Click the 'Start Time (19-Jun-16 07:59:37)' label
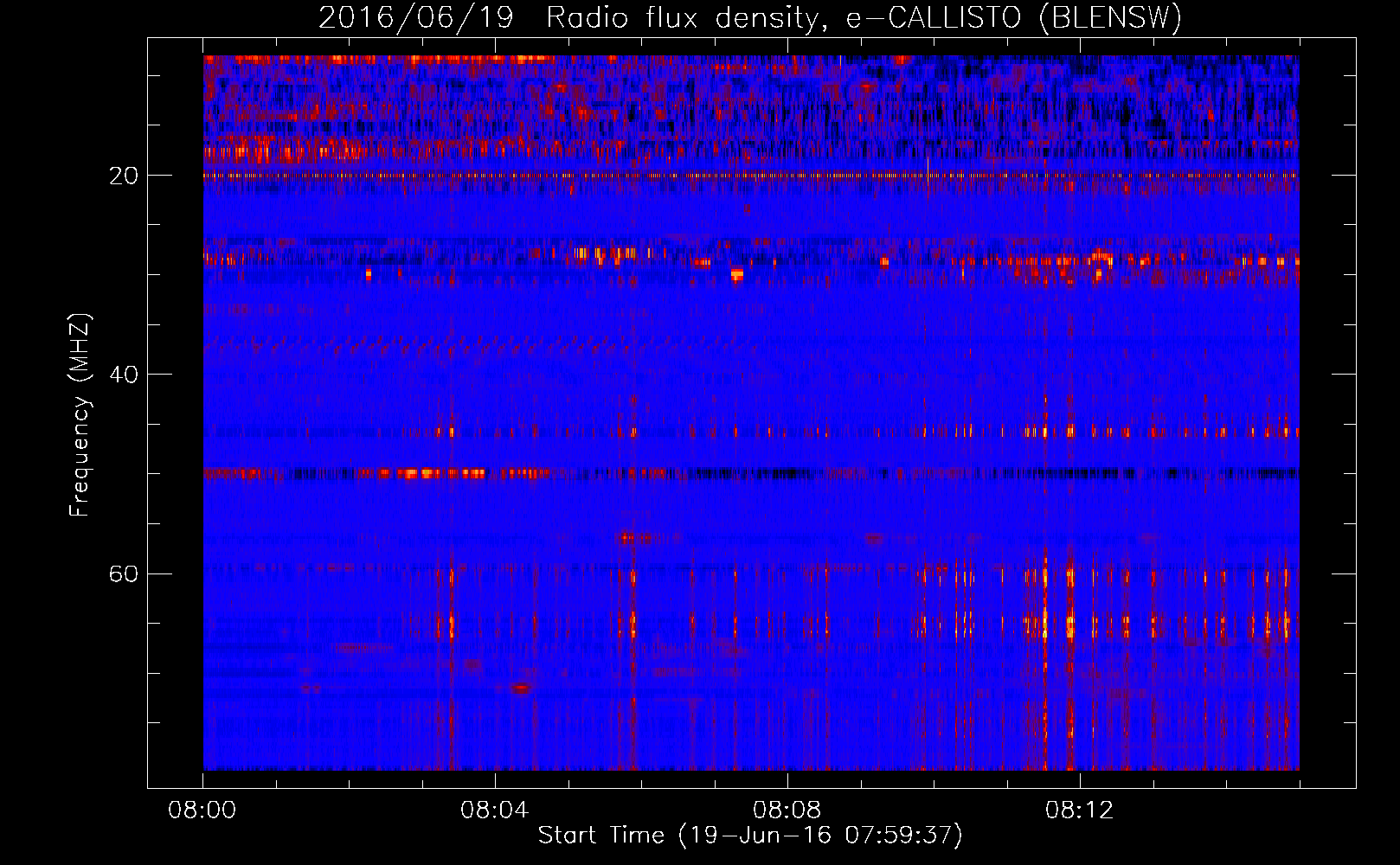Viewport: 1400px width, 865px height. (x=750, y=836)
